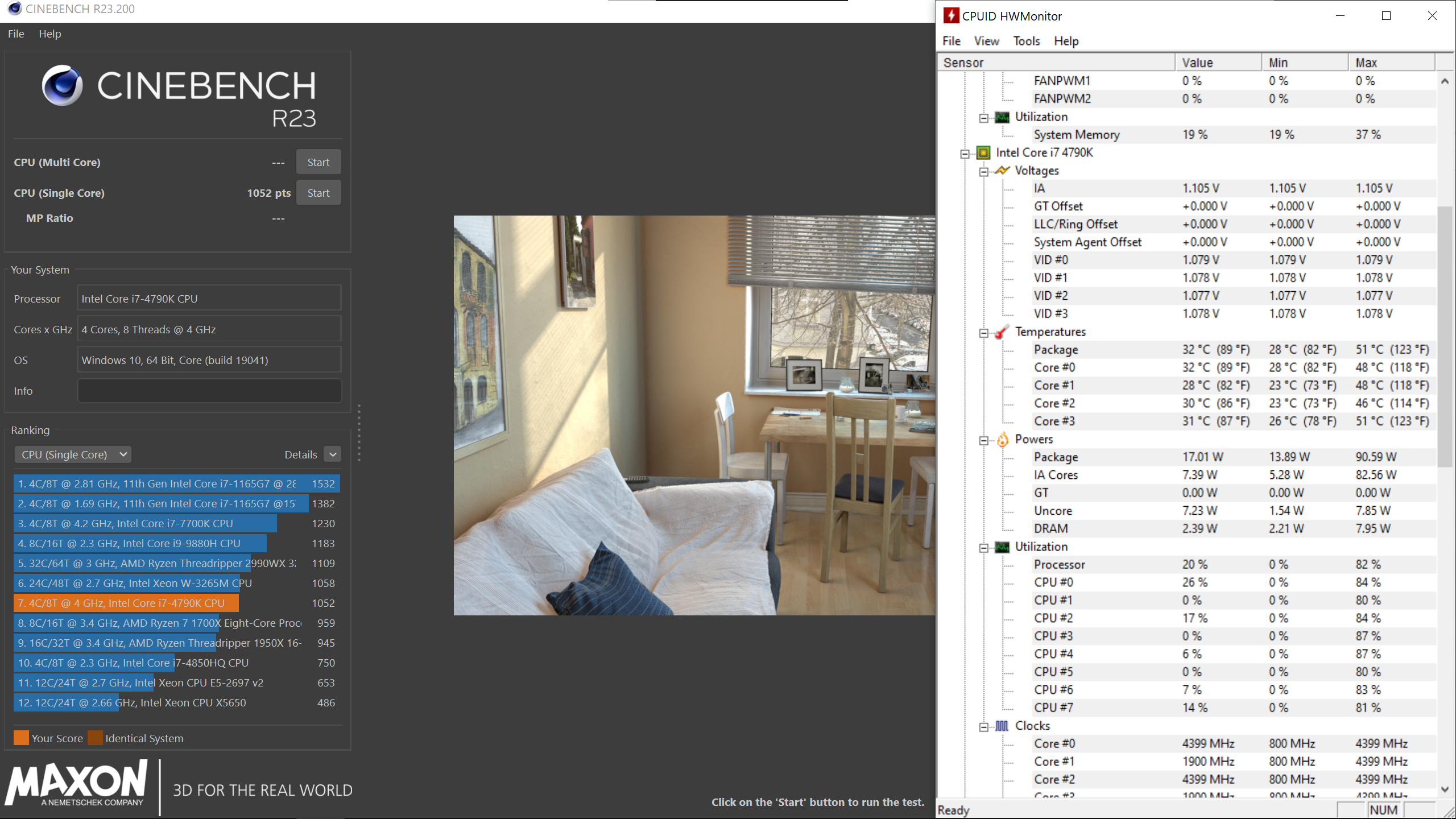
Task: Click the rendered room preview image
Action: pos(694,415)
